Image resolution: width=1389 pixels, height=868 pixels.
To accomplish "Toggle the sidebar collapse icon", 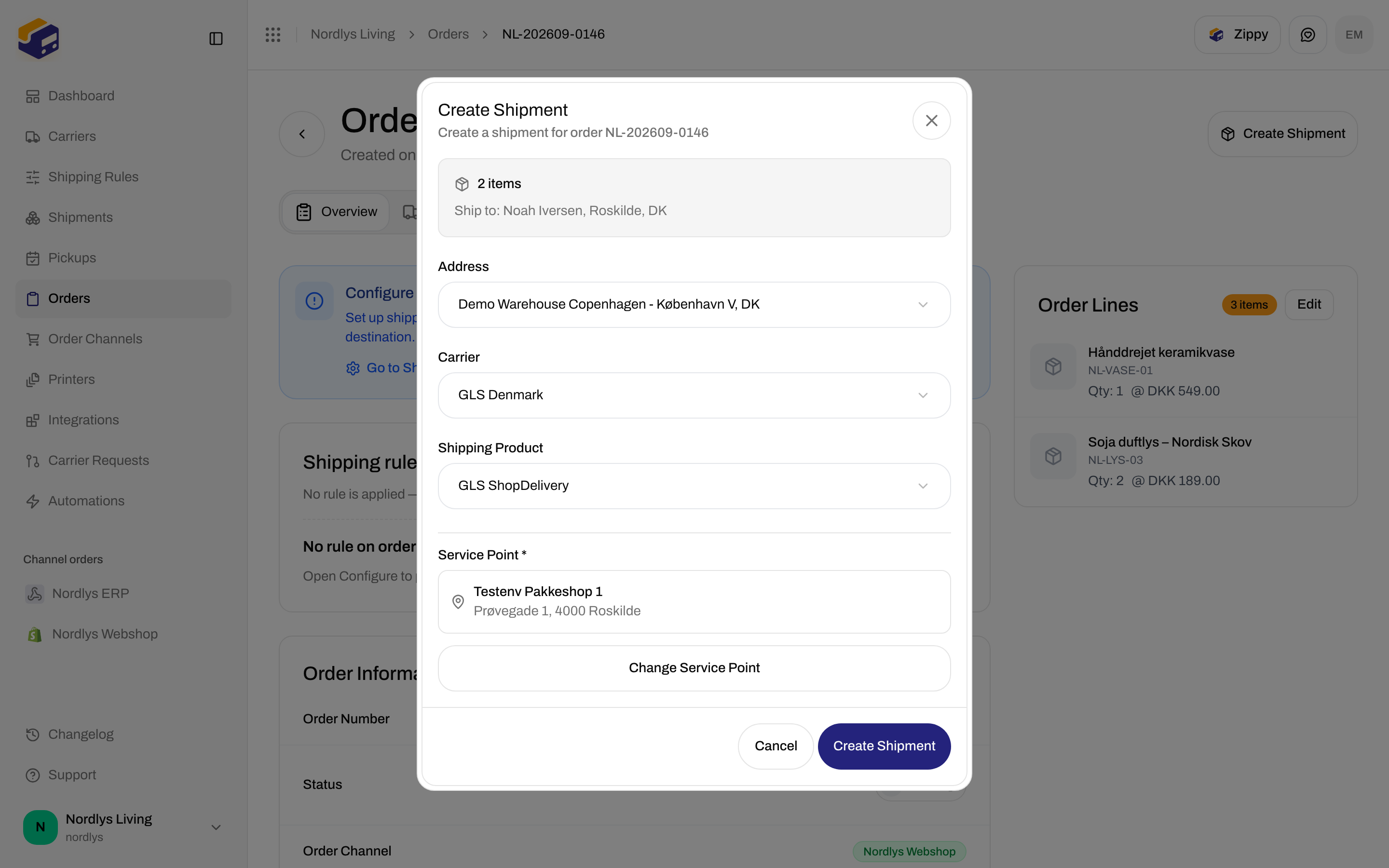I will point(216,39).
